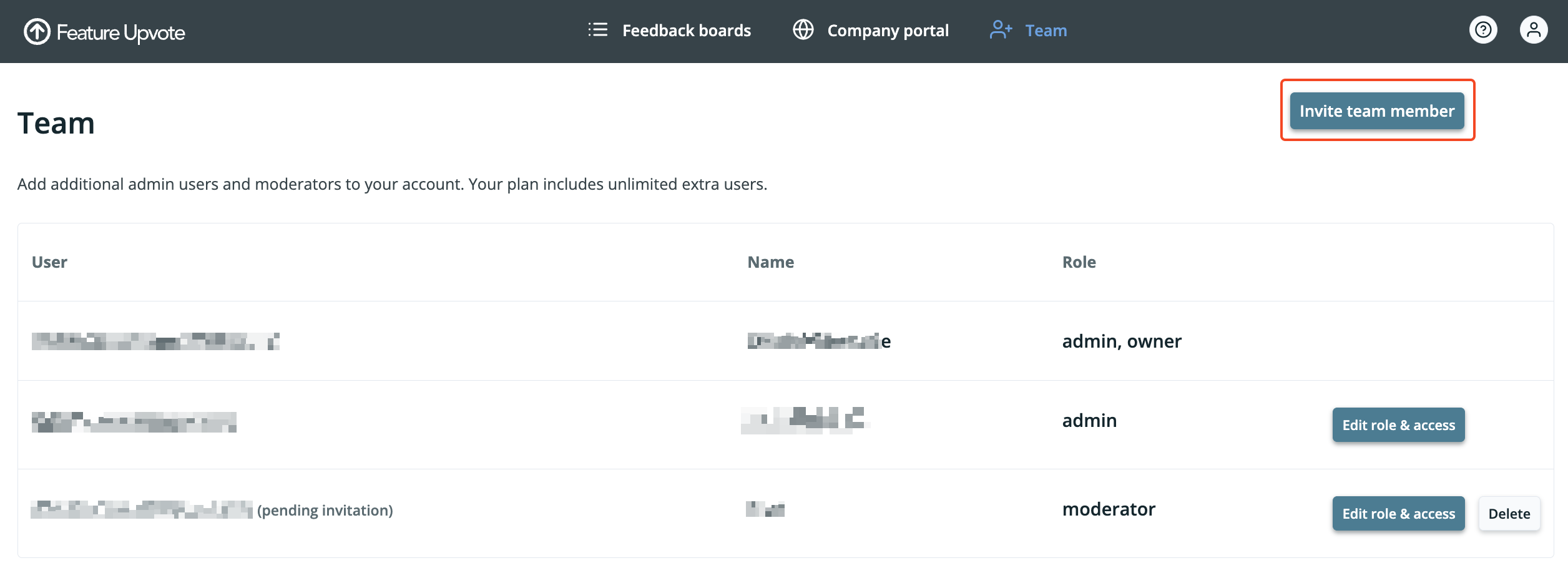Click the "moderator" role text
This screenshot has width=1568, height=568.
1109,509
